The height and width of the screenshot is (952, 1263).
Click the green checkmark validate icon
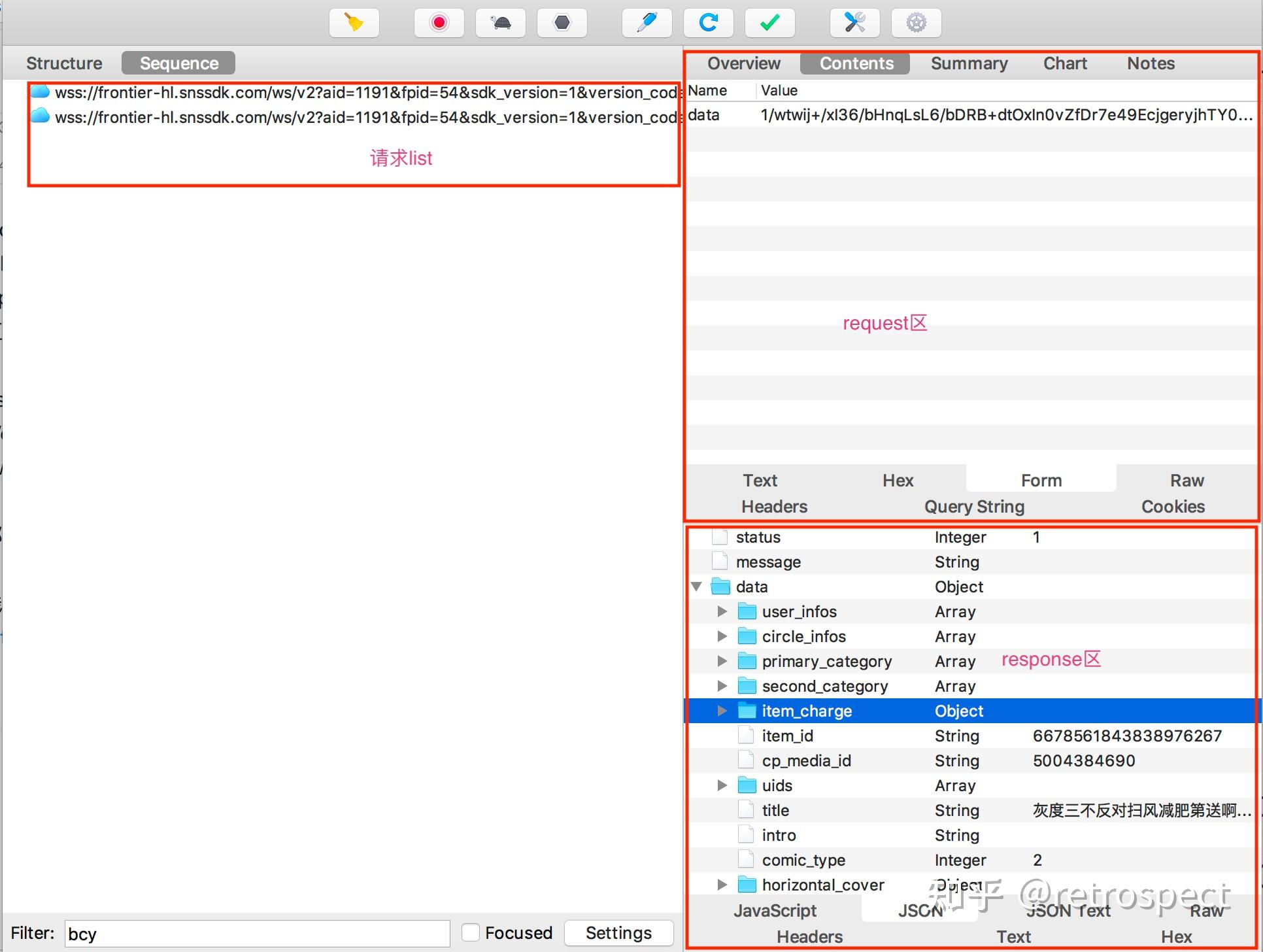[770, 23]
